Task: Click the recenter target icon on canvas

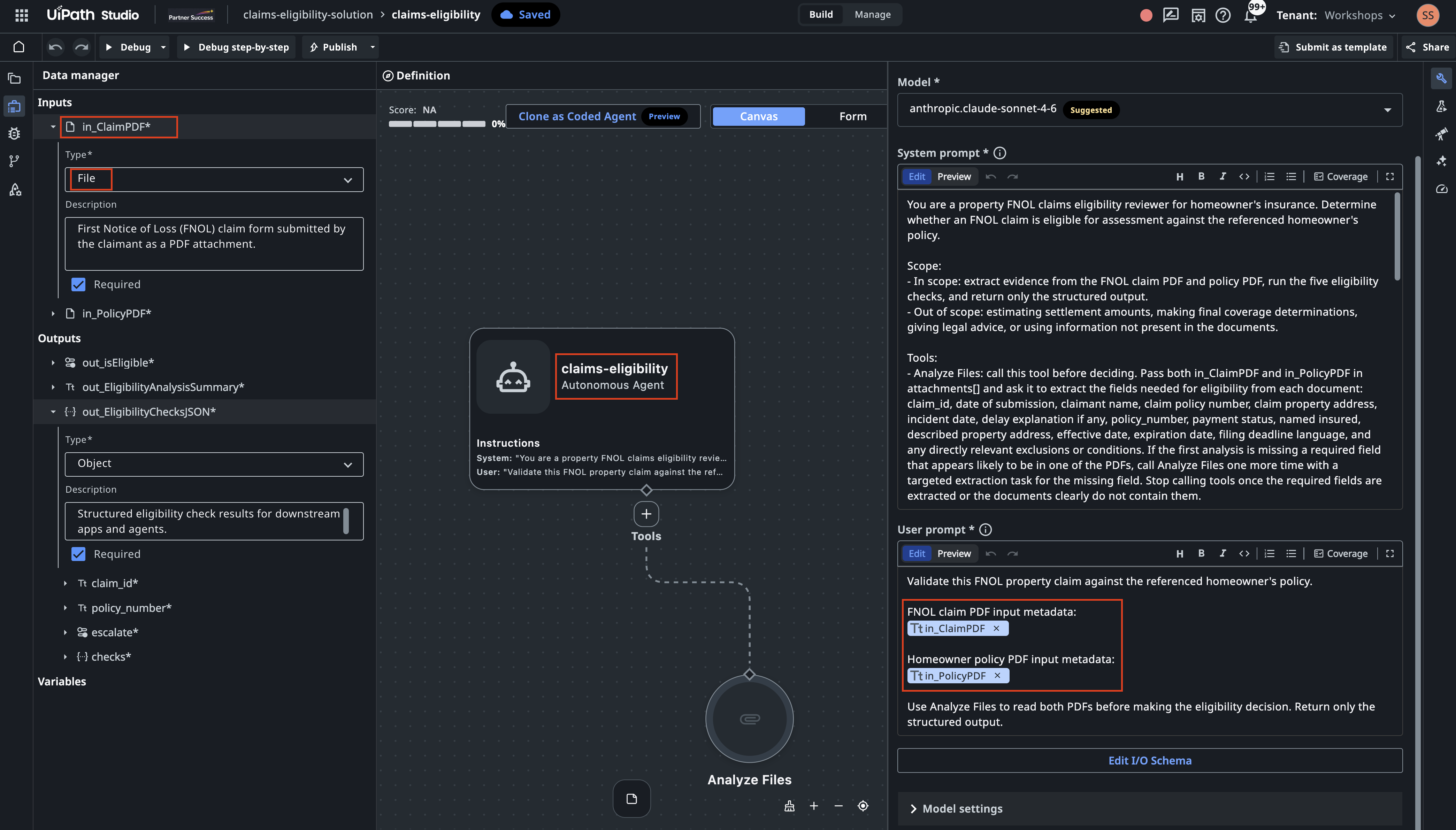Action: 863,806
